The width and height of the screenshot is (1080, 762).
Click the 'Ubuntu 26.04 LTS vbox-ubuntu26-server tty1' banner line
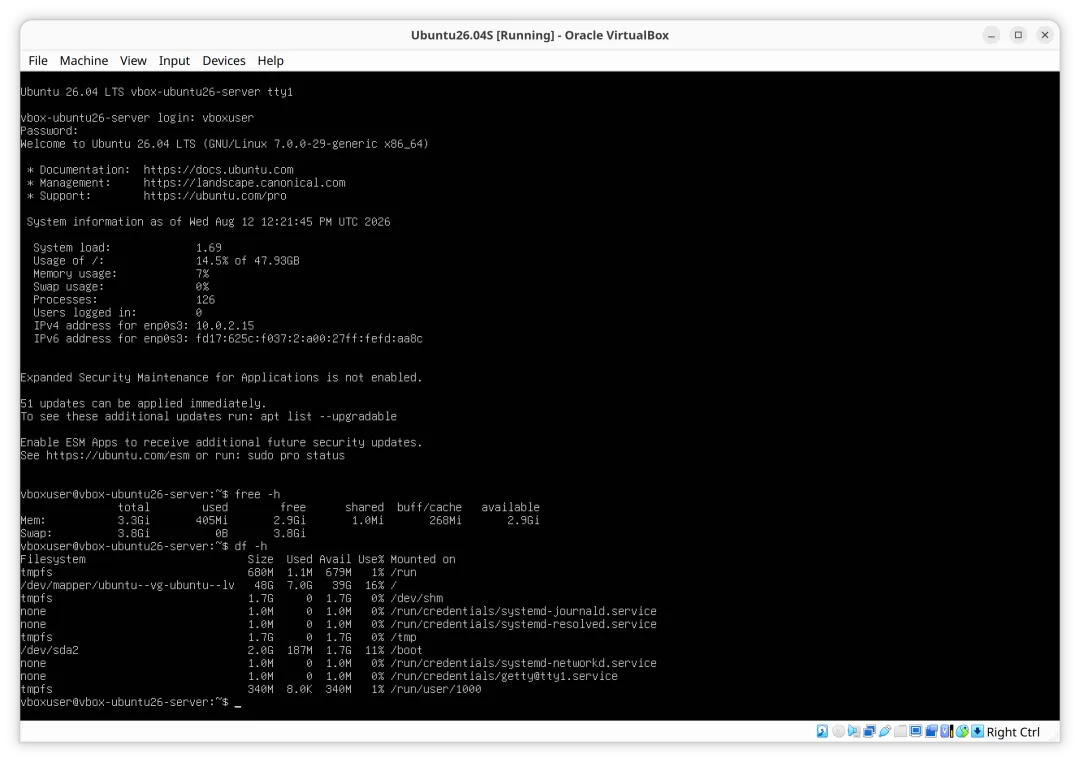pos(156,92)
